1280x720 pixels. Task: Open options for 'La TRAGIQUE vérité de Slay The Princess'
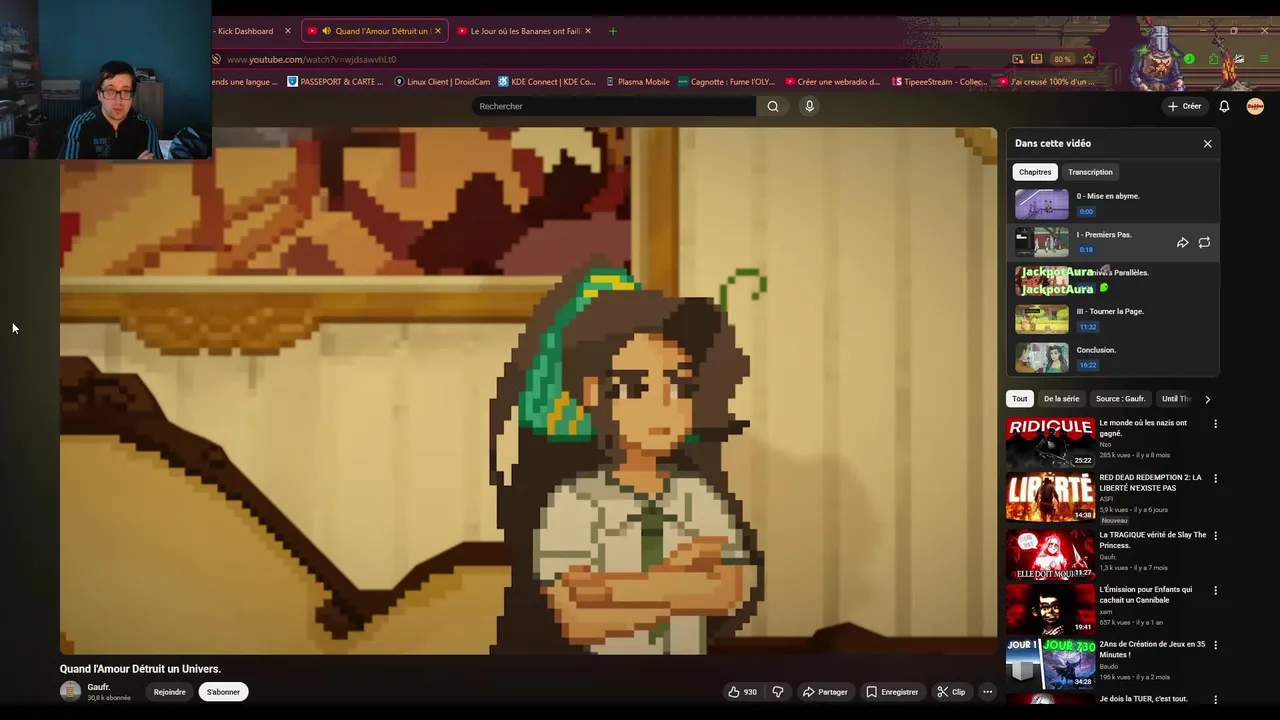coord(1215,536)
